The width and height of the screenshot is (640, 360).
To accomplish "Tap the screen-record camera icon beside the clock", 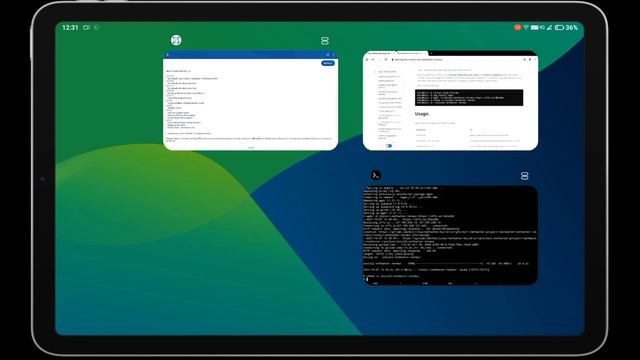I will click(87, 27).
